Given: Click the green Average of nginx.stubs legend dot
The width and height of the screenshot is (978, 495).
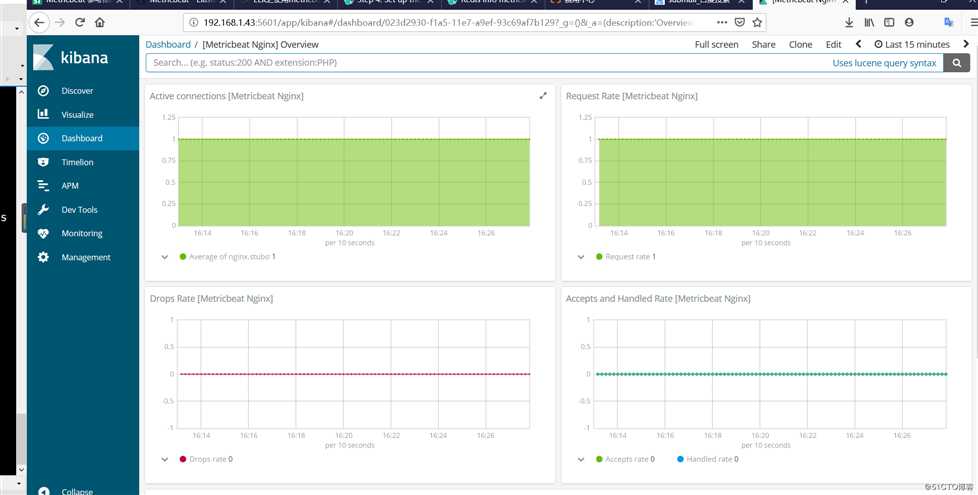Looking at the screenshot, I should tap(183, 257).
